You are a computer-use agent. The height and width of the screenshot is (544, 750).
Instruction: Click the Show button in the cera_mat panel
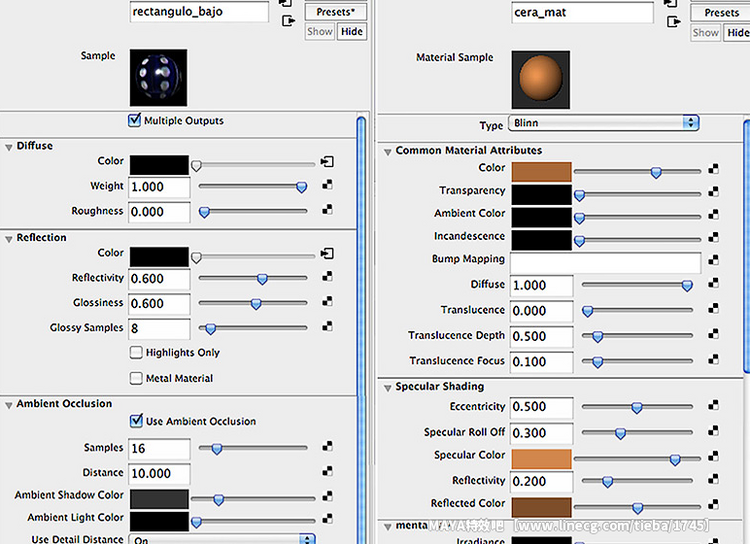pos(706,33)
